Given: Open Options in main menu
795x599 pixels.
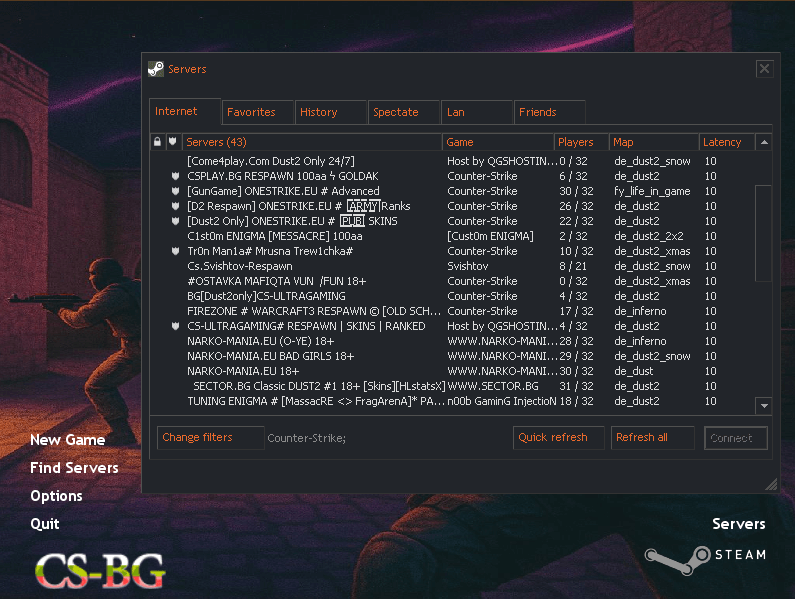Looking at the screenshot, I should coord(56,496).
